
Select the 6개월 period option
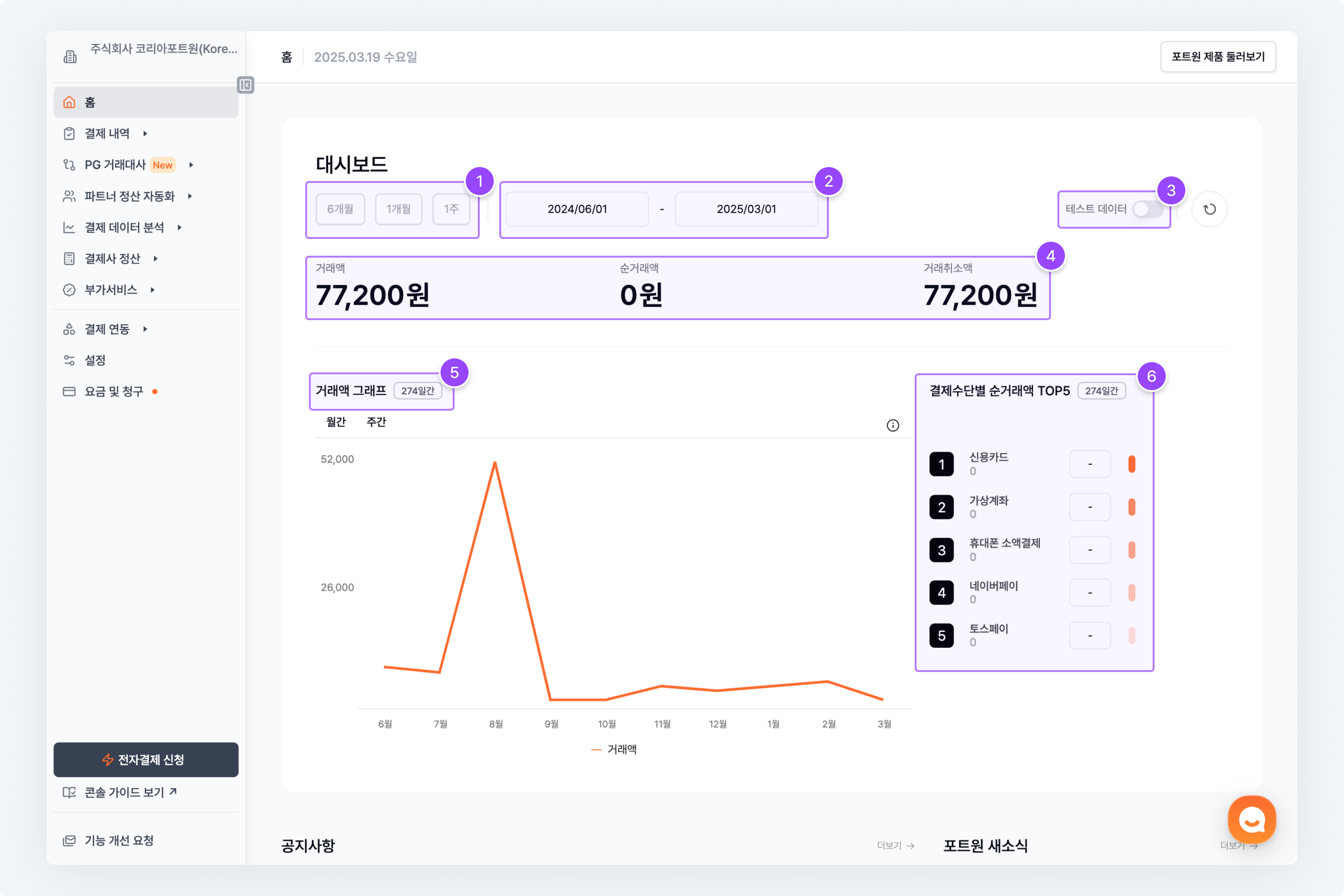pyautogui.click(x=340, y=209)
